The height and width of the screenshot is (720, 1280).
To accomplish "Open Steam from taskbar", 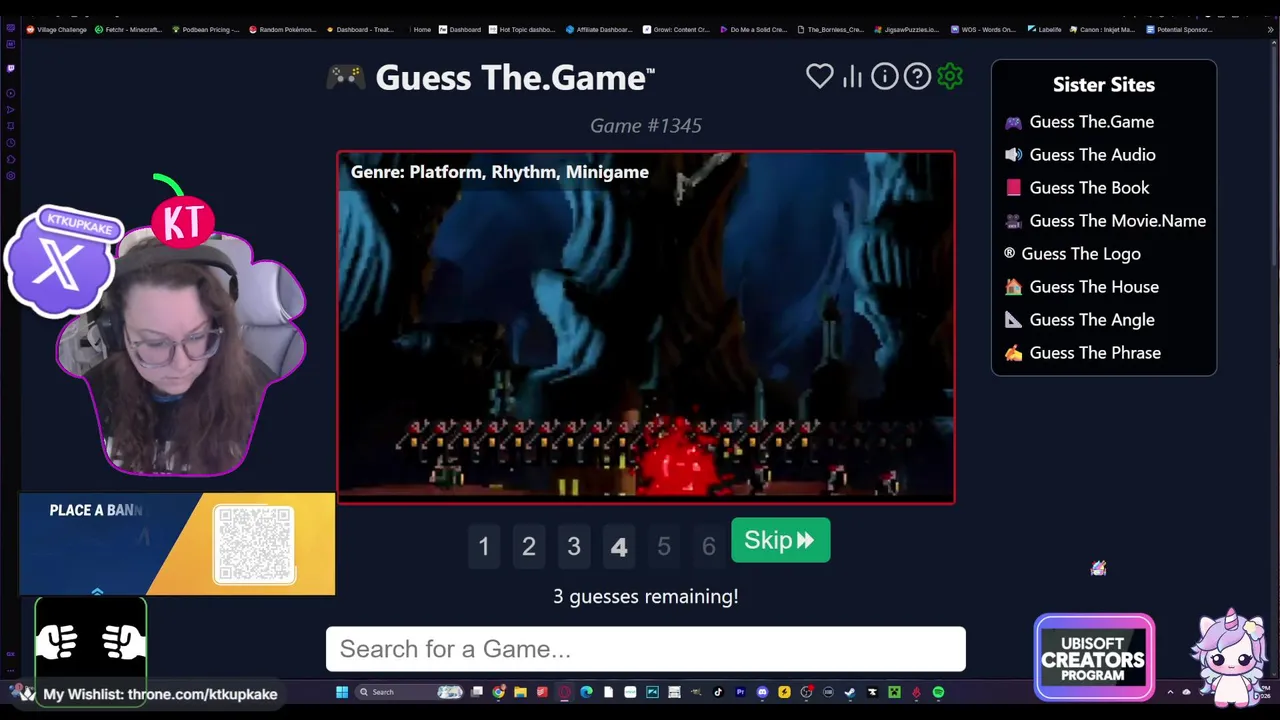I will point(850,692).
